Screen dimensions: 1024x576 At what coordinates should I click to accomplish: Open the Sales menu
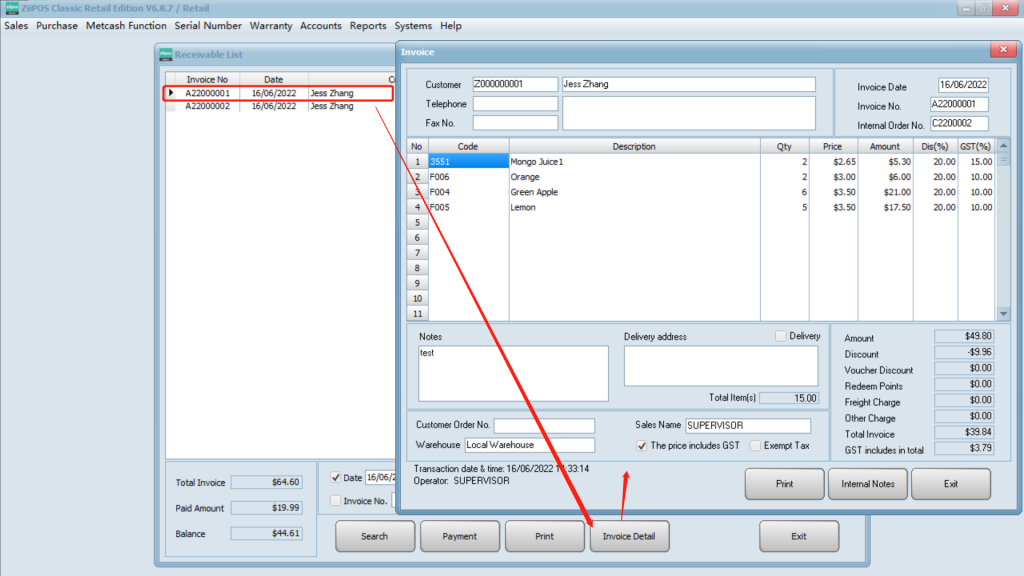(x=16, y=26)
